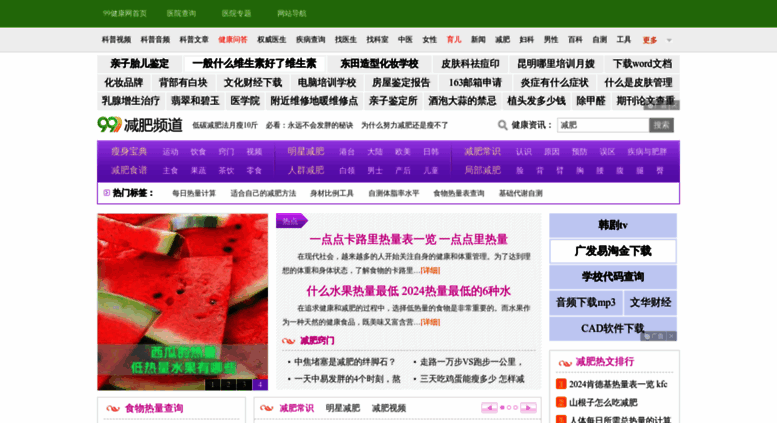
Task: Close the sidebar ad with X icon
Action: pyautogui.click(x=671, y=336)
